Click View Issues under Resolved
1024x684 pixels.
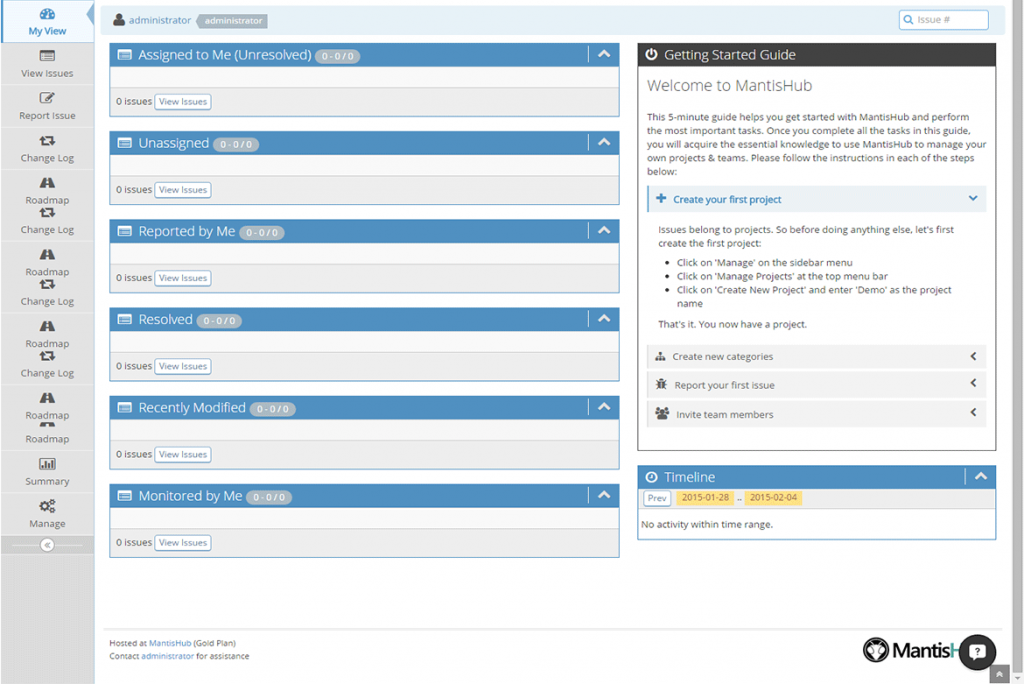(183, 366)
